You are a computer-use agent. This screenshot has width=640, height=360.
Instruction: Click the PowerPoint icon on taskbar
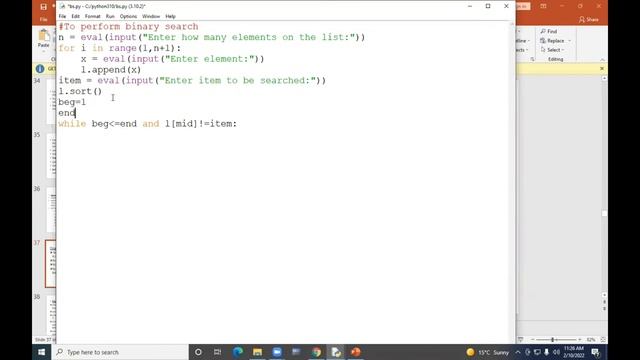coord(356,352)
